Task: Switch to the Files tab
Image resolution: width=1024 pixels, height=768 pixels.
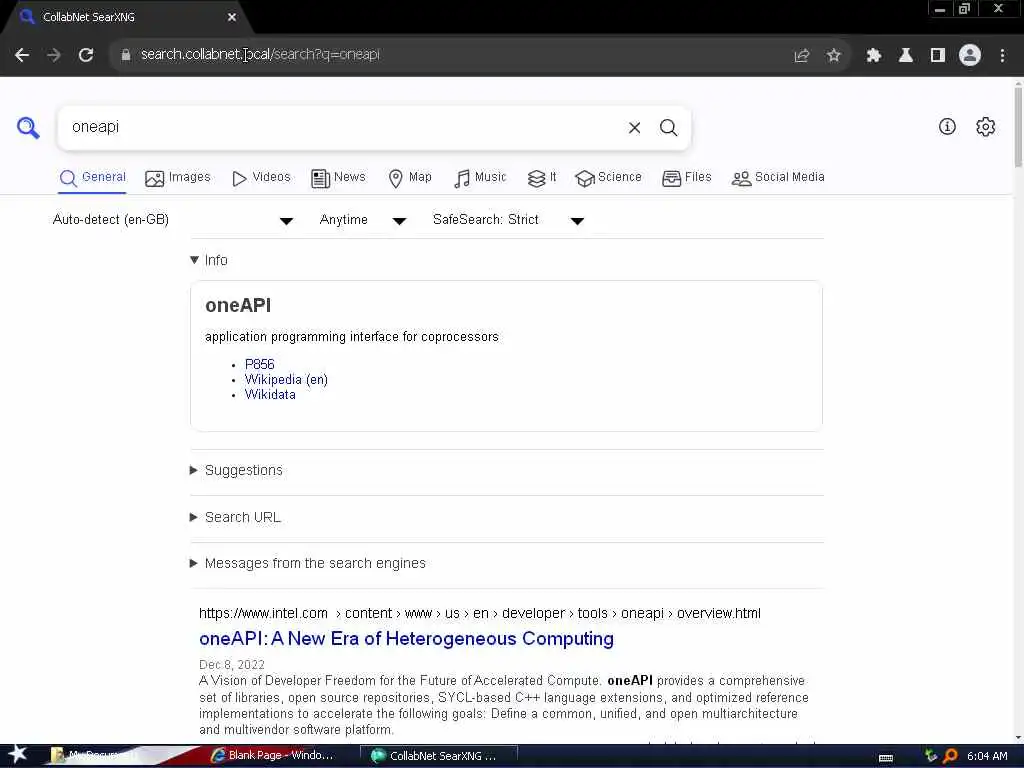Action: [686, 178]
